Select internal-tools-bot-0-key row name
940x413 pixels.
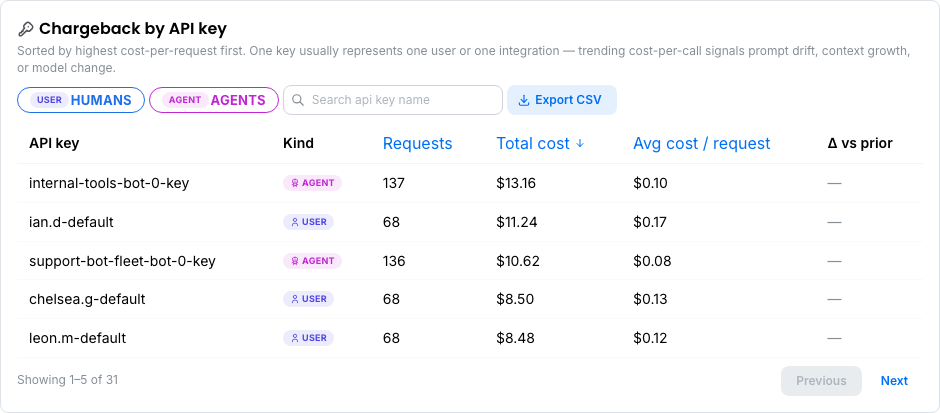pos(109,183)
